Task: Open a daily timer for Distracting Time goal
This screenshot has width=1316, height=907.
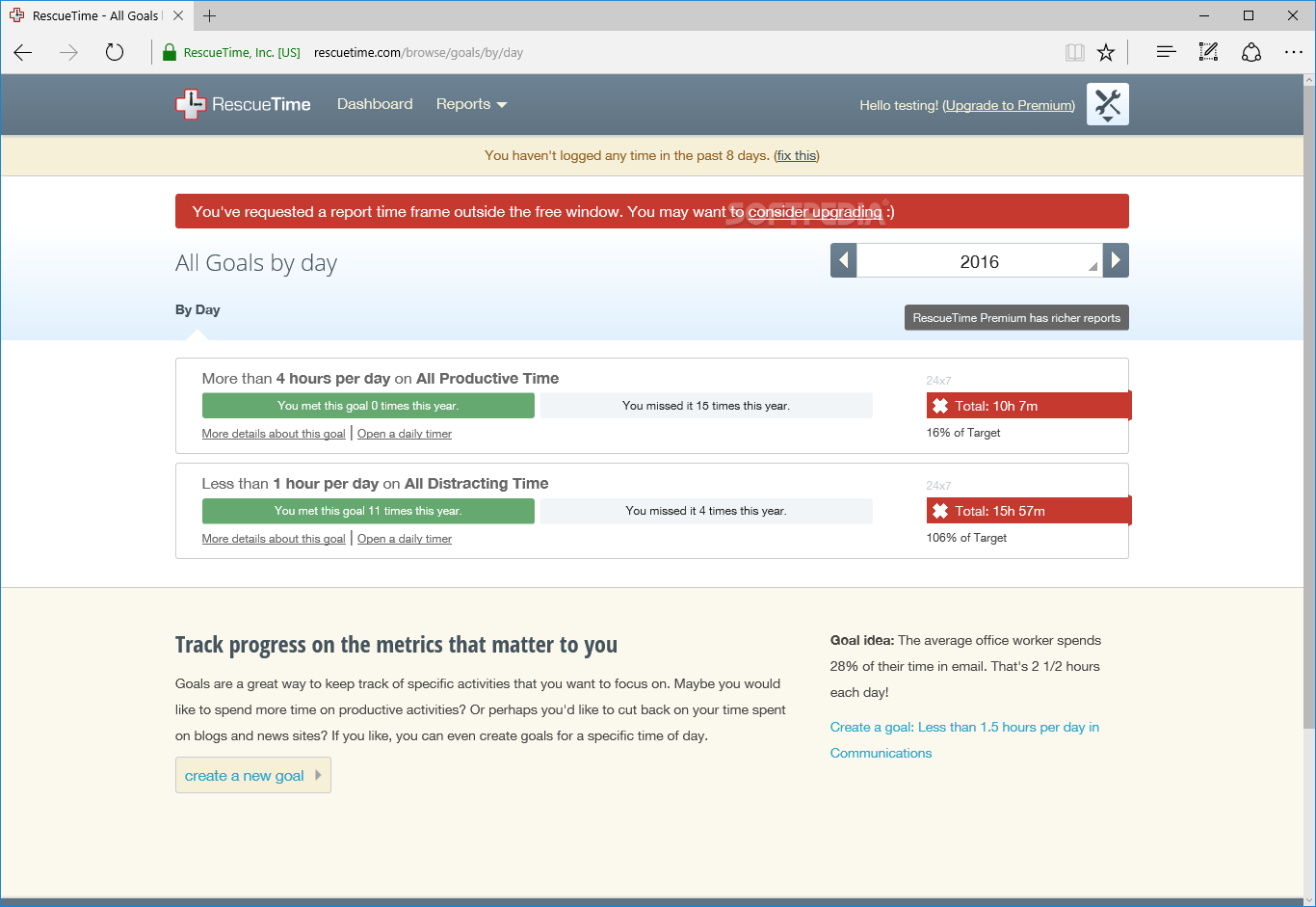Action: coord(405,539)
